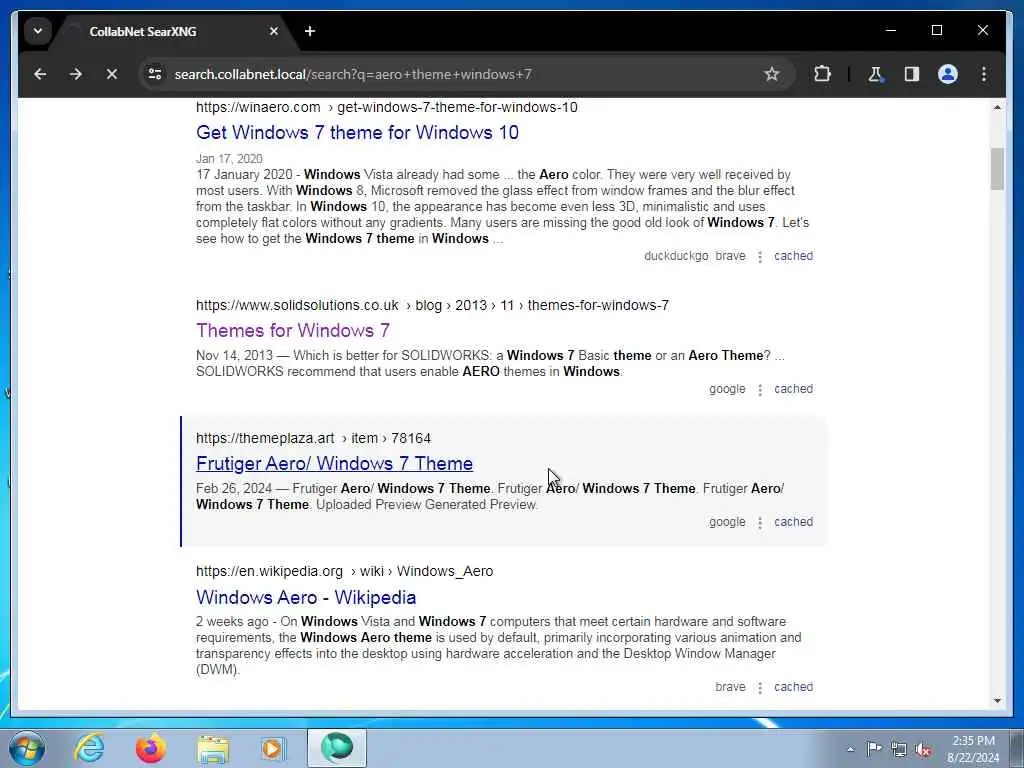This screenshot has height=768, width=1024.
Task: Open Chrome three-dot menu
Action: [984, 74]
